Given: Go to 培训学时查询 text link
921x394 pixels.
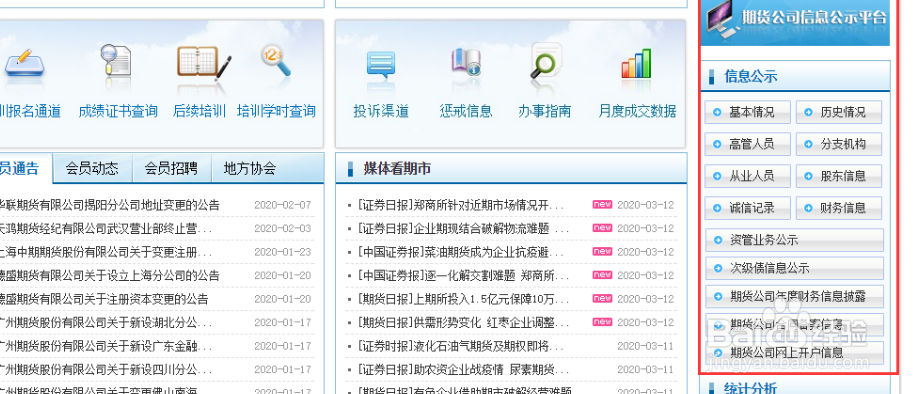Looking at the screenshot, I should (x=276, y=111).
